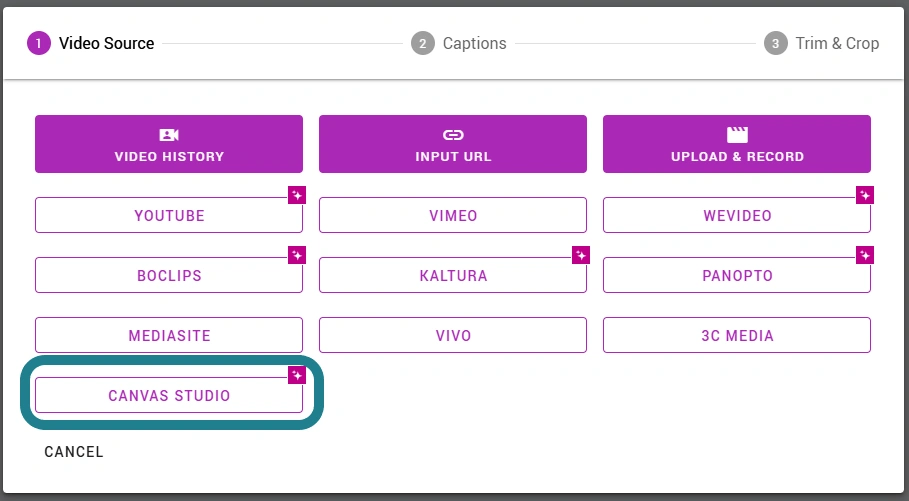Click the sparkle badge on Boclips button
This screenshot has width=909, height=501.
pos(297,255)
